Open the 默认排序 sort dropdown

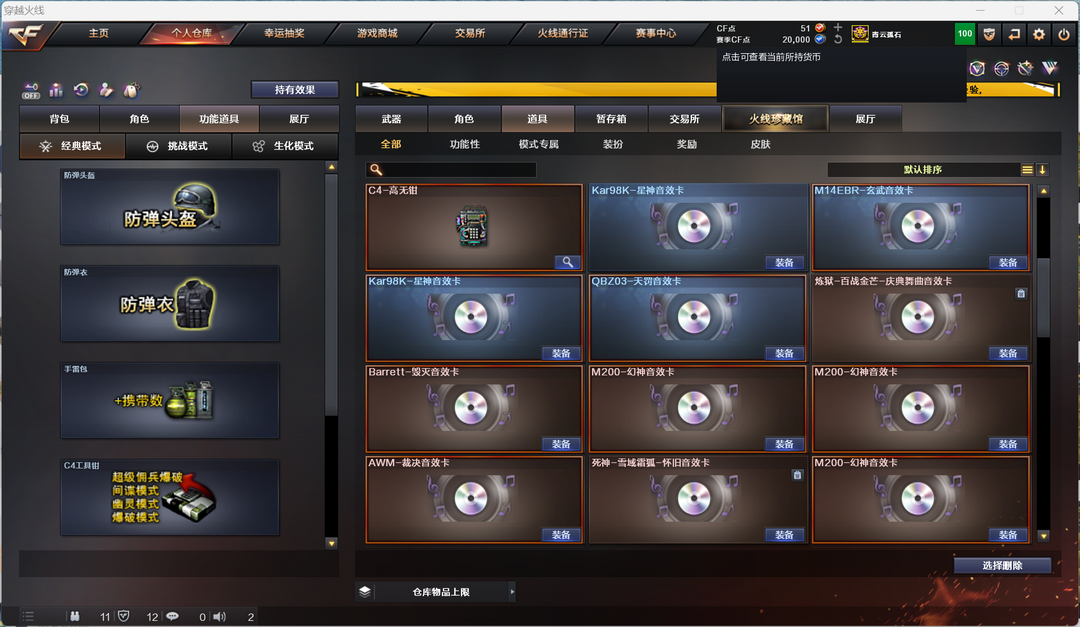[923, 169]
